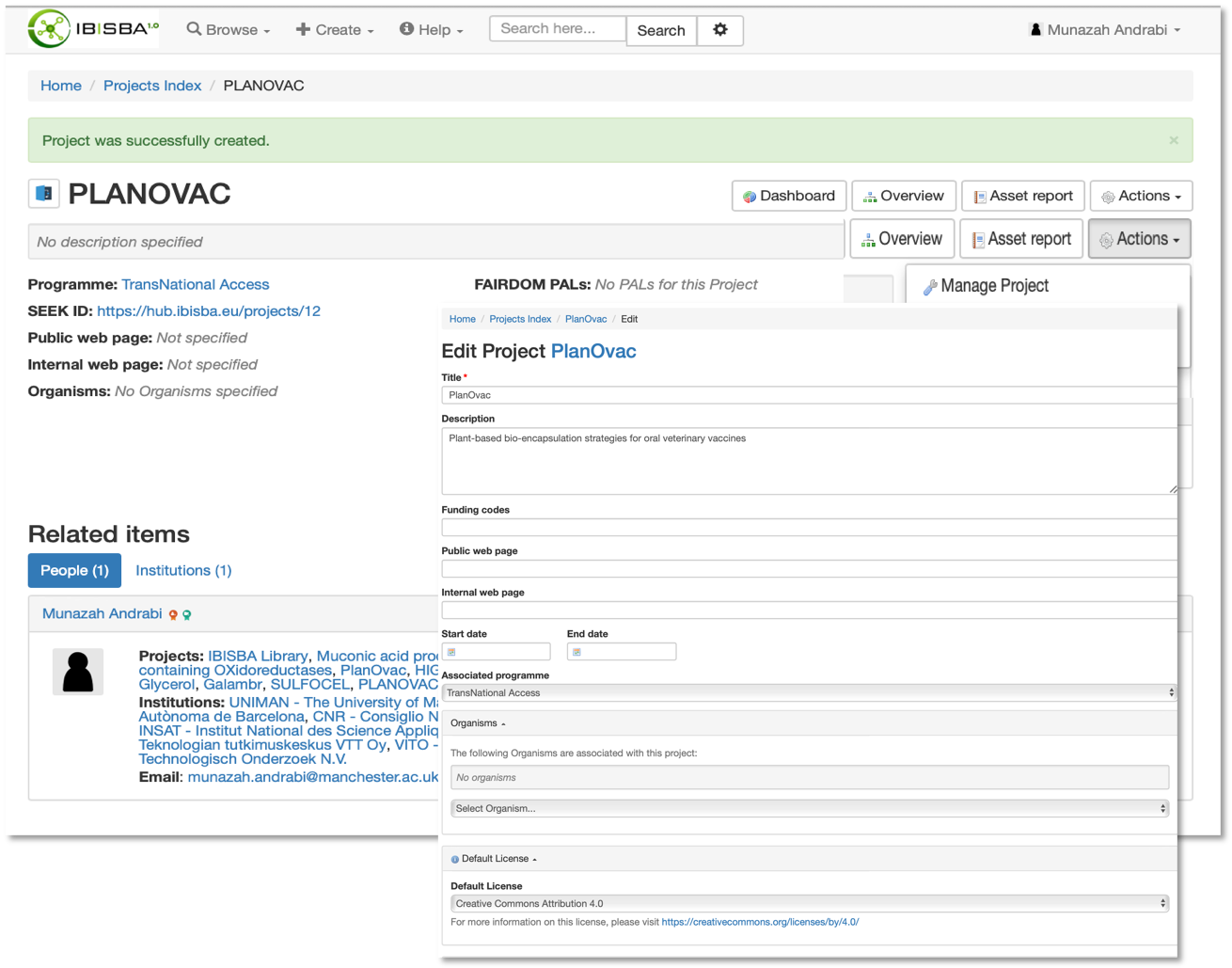The image size is (1232, 968).
Task: Open the IBISBA Library project link
Action: 258,656
